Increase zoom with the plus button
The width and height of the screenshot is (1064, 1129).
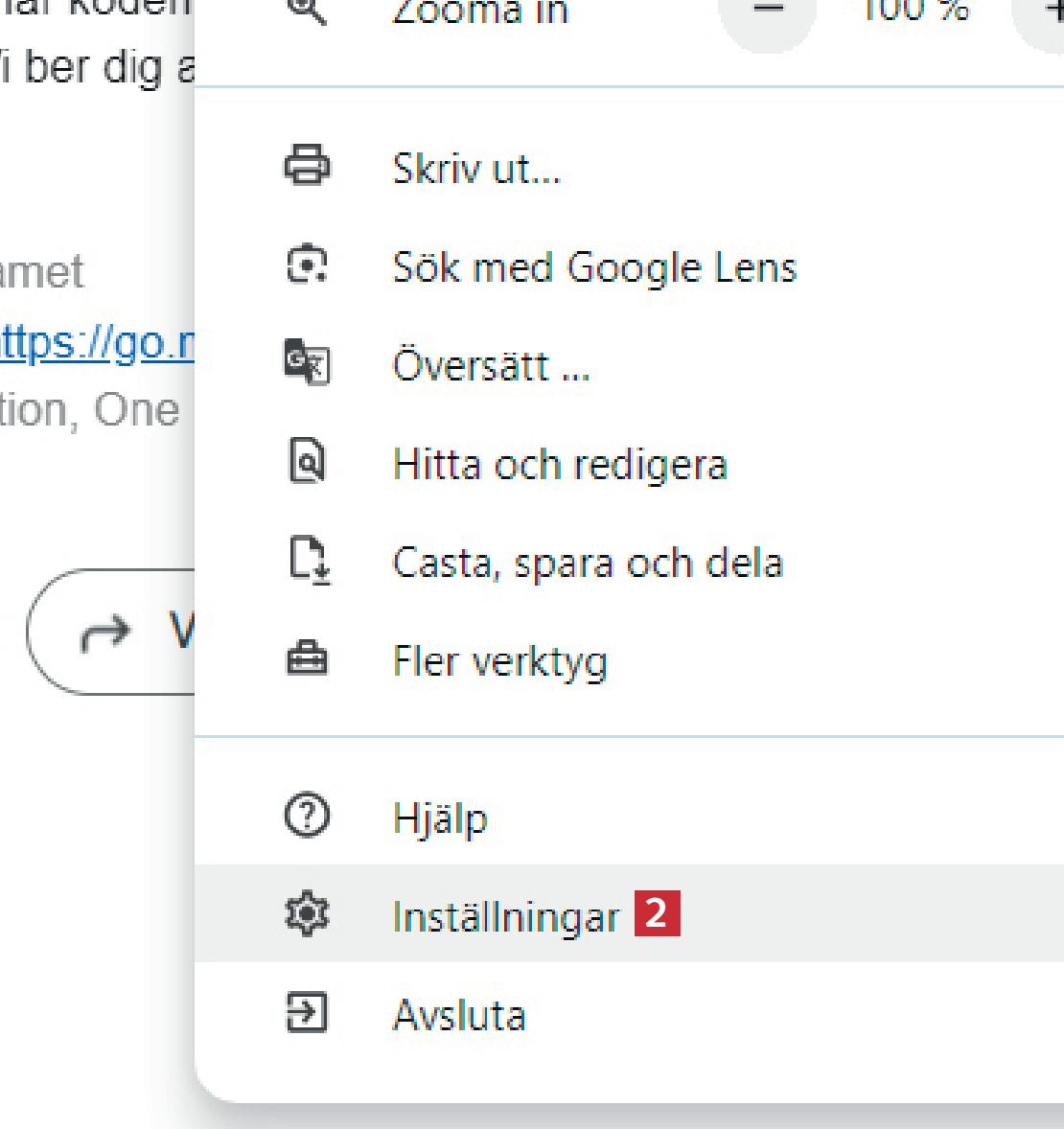[1047, 13]
